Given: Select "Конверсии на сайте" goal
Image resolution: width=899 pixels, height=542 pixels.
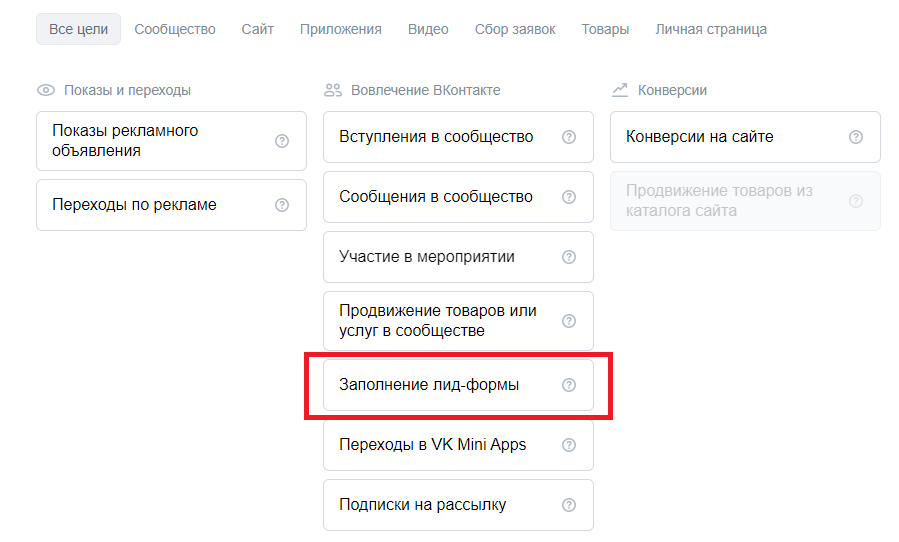Looking at the screenshot, I should [700, 137].
